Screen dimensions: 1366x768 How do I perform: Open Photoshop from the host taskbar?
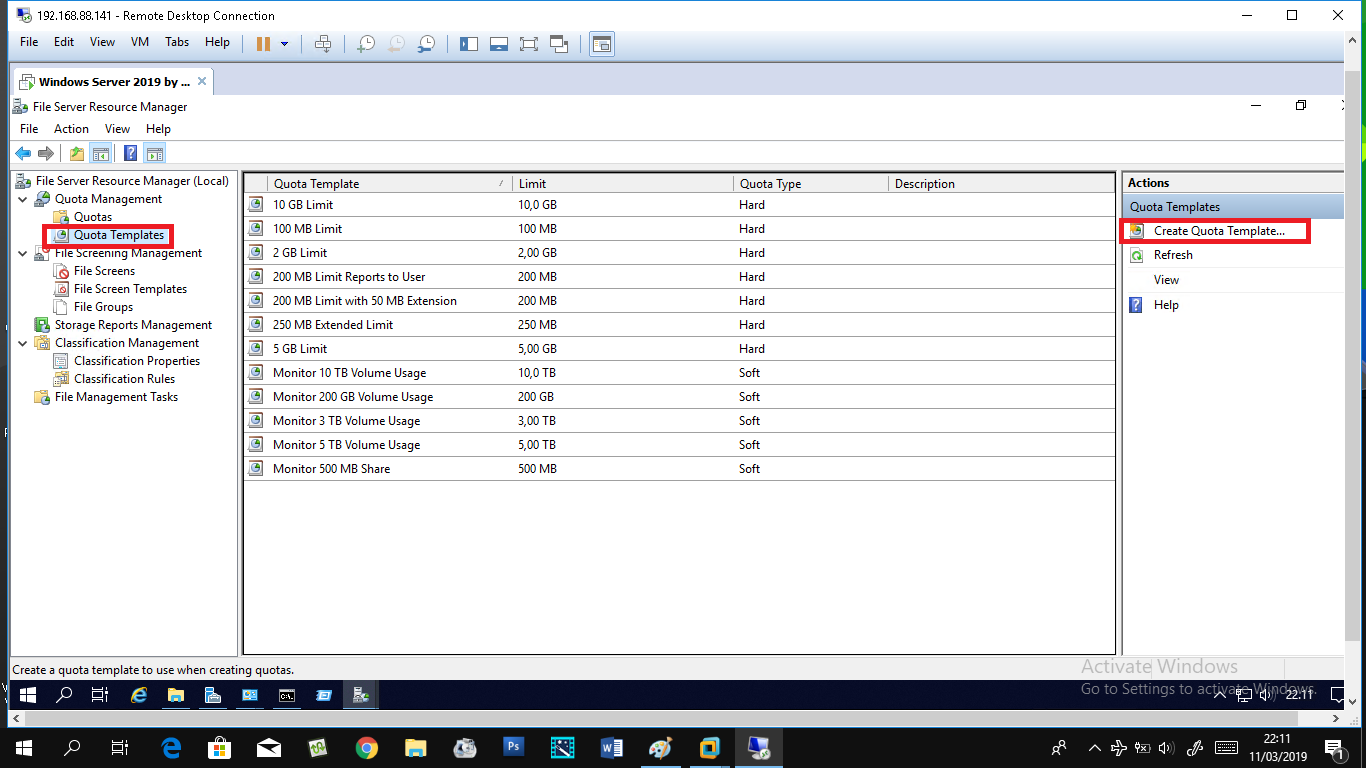513,747
